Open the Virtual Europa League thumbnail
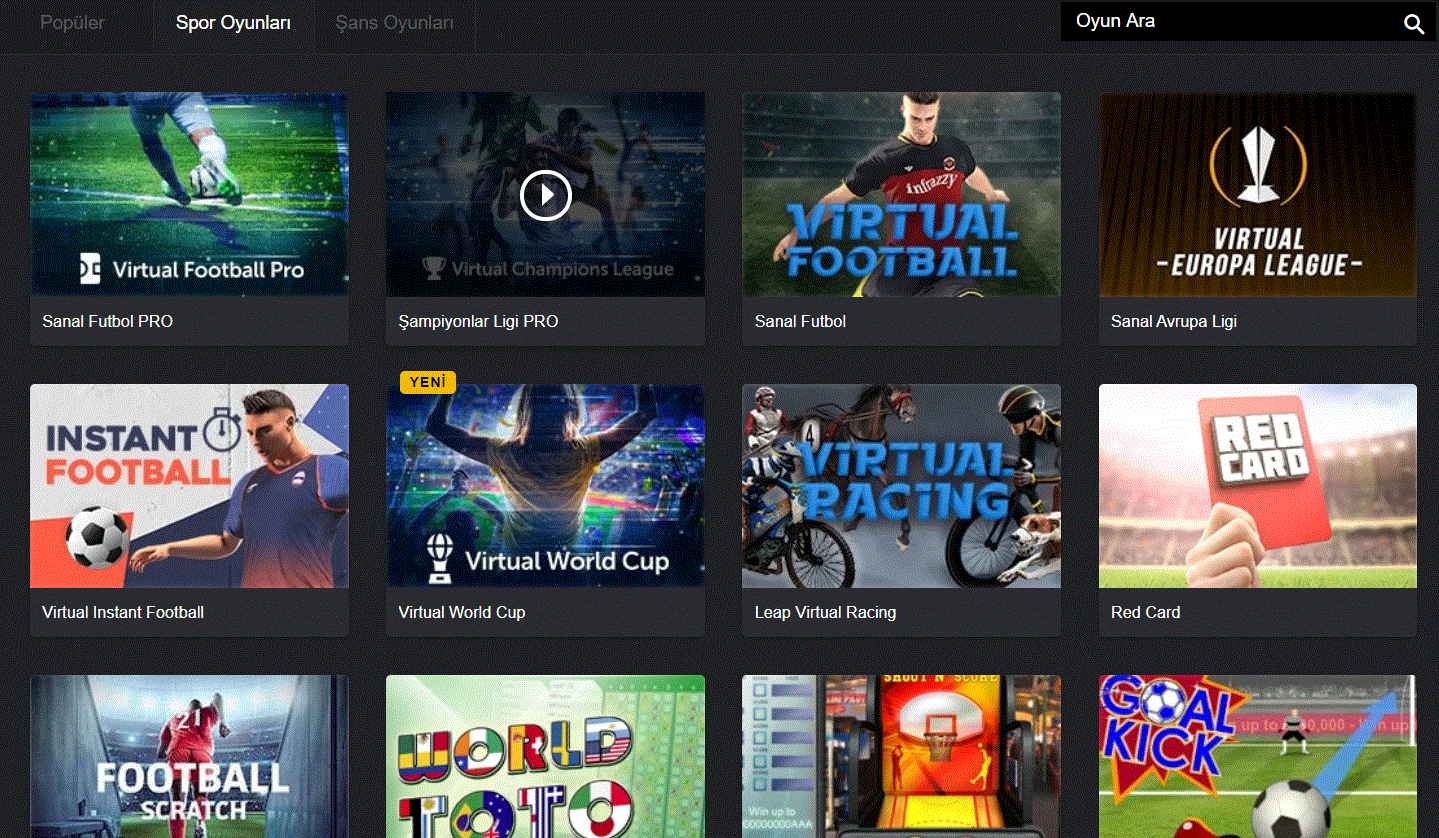The image size is (1439, 838). coord(1257,194)
